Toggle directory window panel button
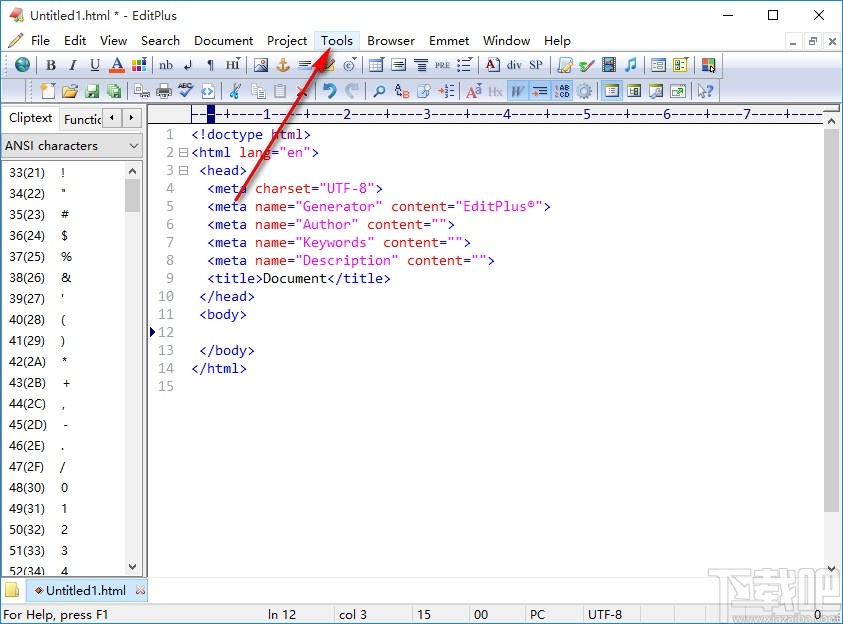Viewport: 843px width, 624px height. (634, 91)
